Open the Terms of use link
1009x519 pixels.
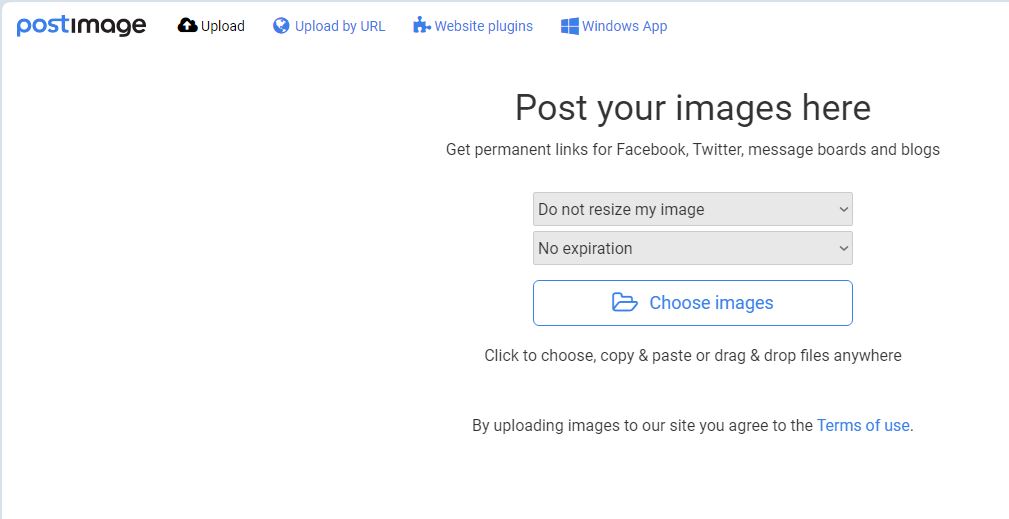coord(863,426)
